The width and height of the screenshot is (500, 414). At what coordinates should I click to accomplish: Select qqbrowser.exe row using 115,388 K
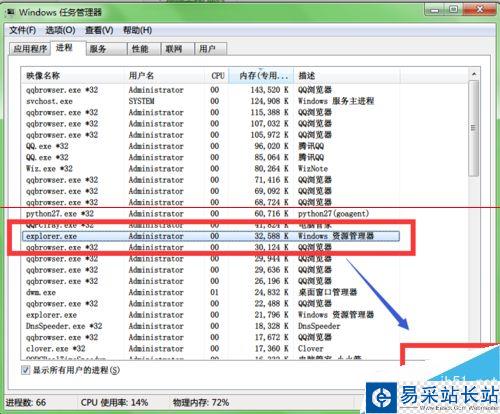tap(211, 112)
